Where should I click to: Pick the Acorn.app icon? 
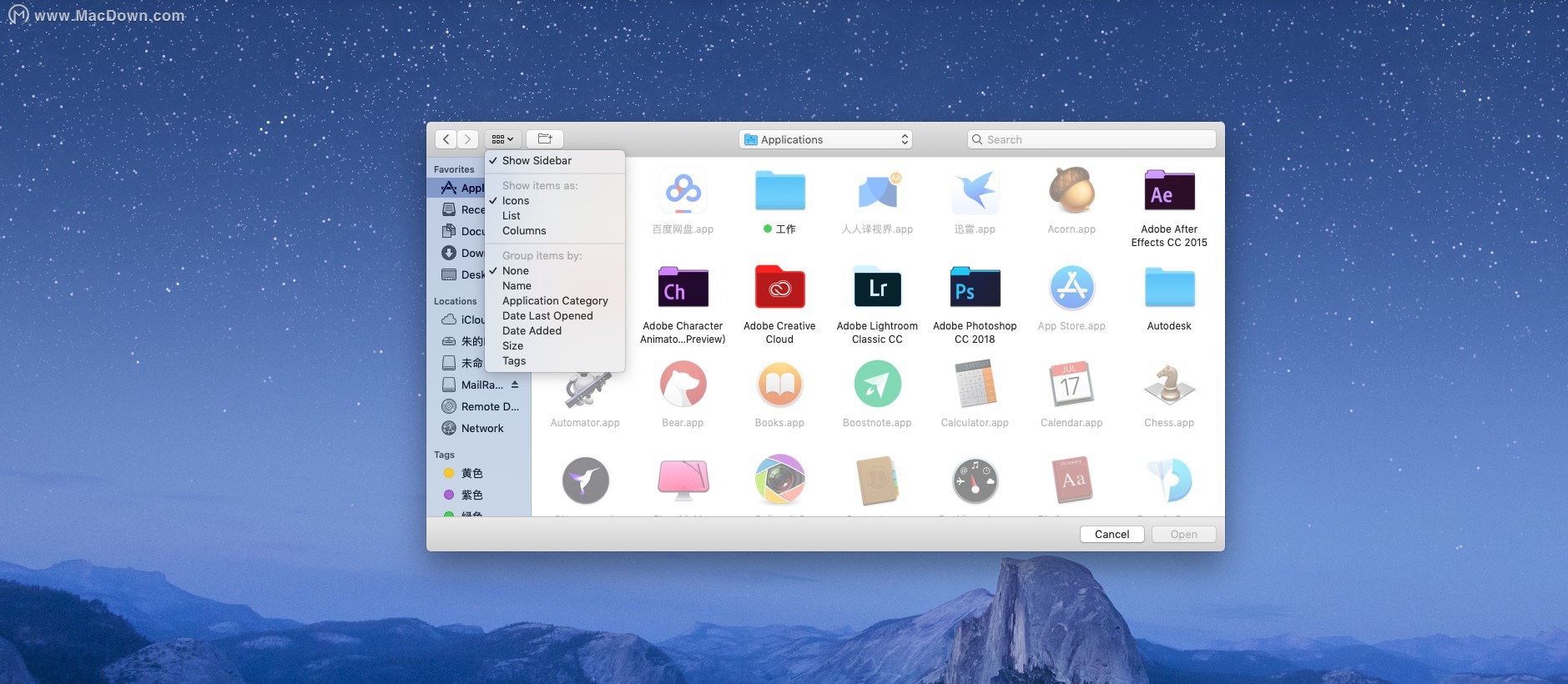click(x=1071, y=191)
